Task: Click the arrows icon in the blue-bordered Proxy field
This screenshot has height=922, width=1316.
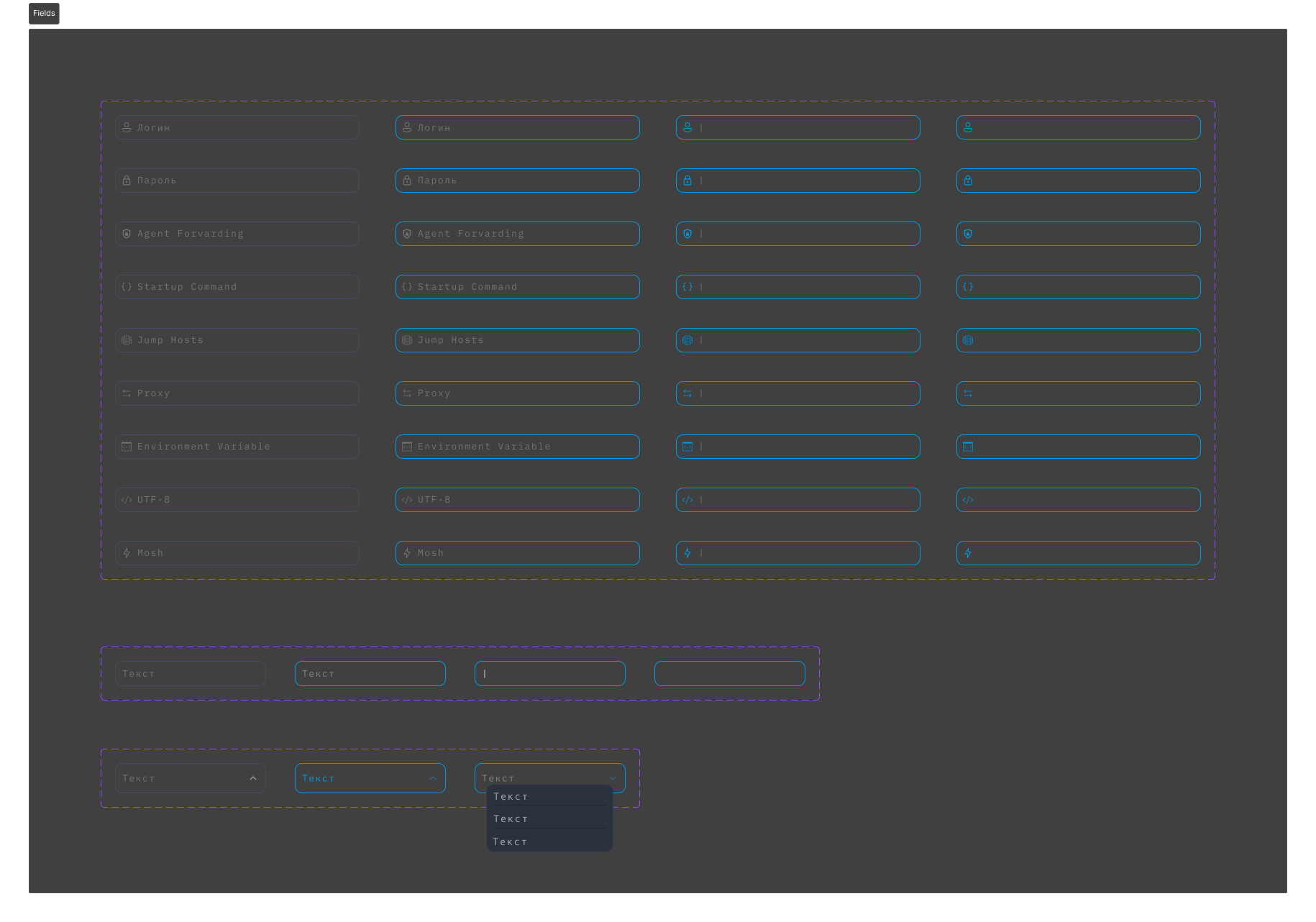Action: click(407, 393)
